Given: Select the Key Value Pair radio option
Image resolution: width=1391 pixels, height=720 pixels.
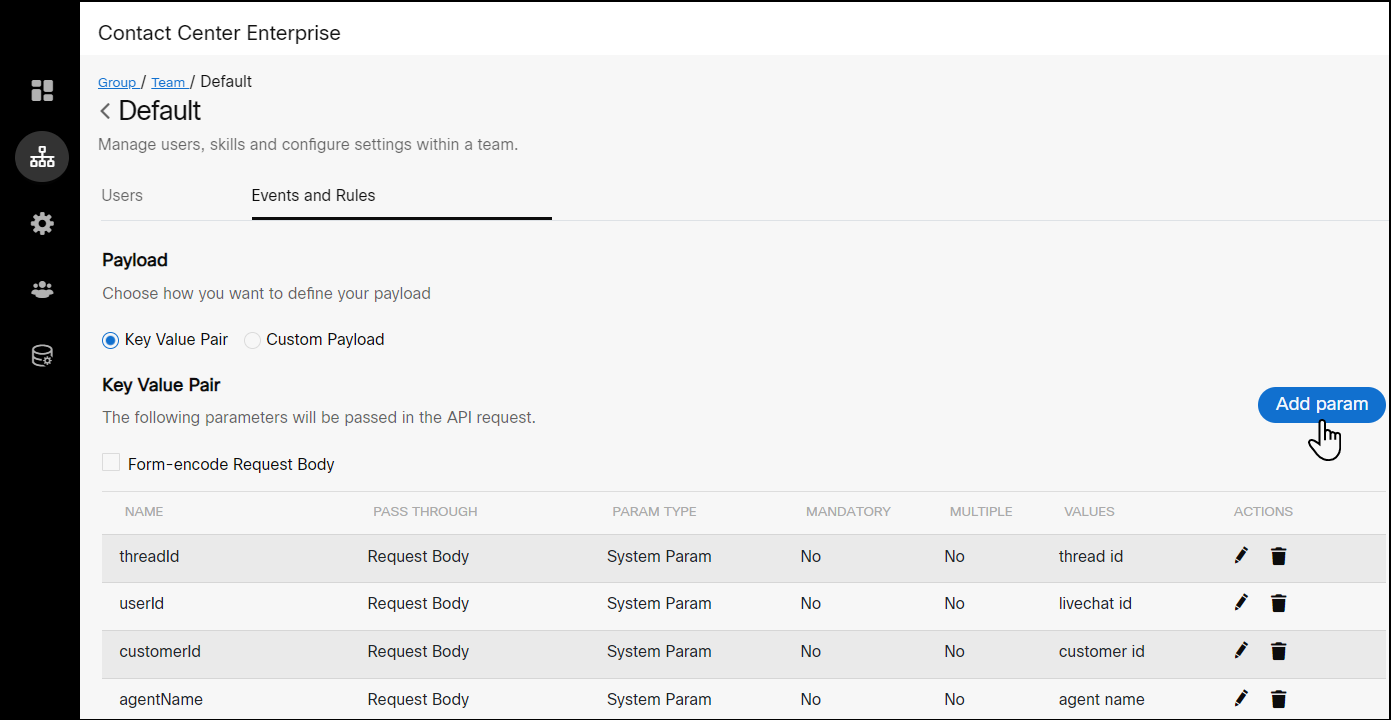Looking at the screenshot, I should tap(111, 340).
